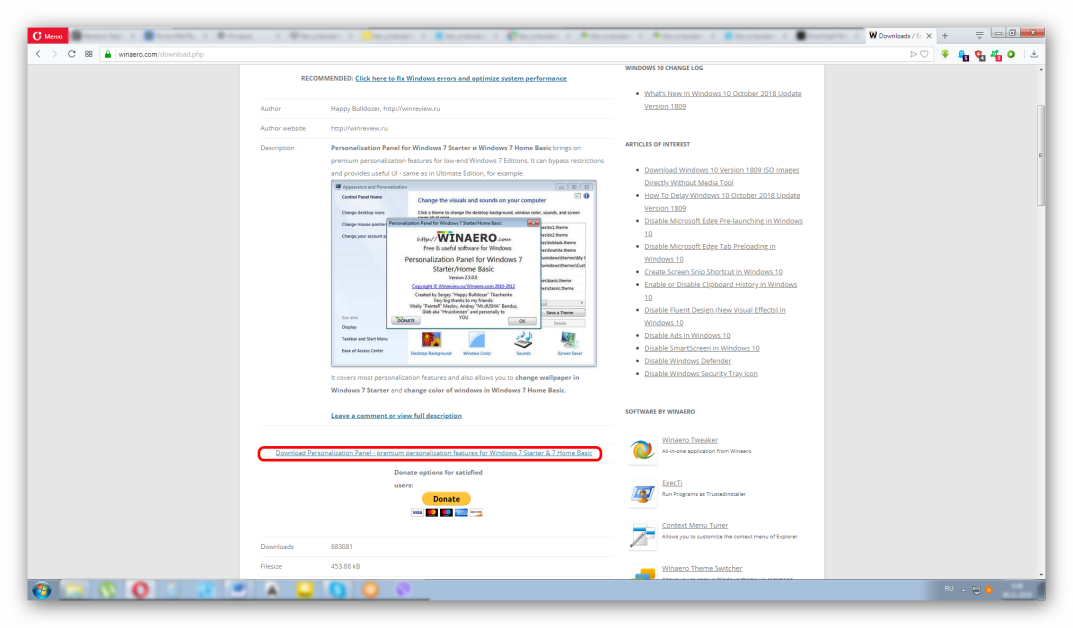This screenshot has width=1073, height=628.
Task: Open What's New in Windows 10 October 2018 Update
Action: pyautogui.click(x=723, y=100)
